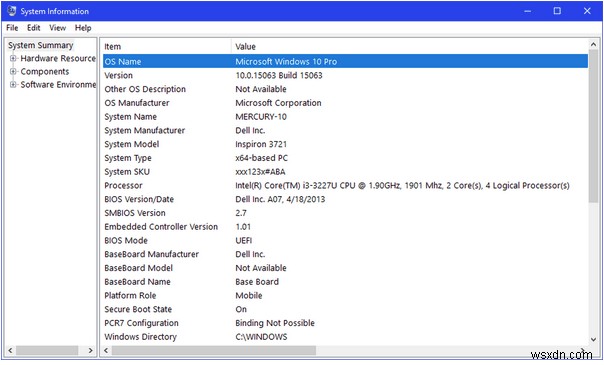Select the Software Environment tree item

click(x=58, y=85)
